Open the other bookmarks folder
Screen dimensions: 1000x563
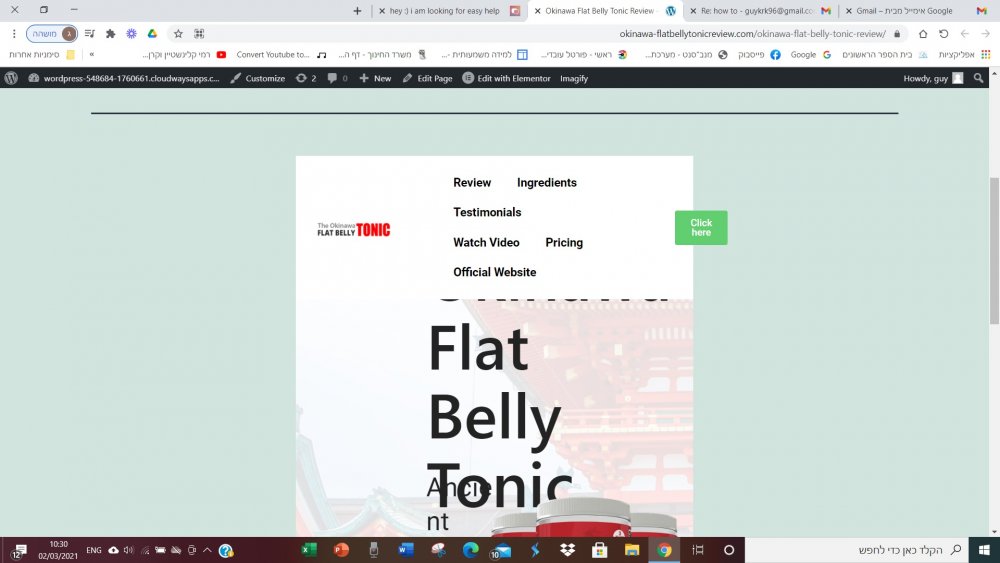[x=42, y=55]
